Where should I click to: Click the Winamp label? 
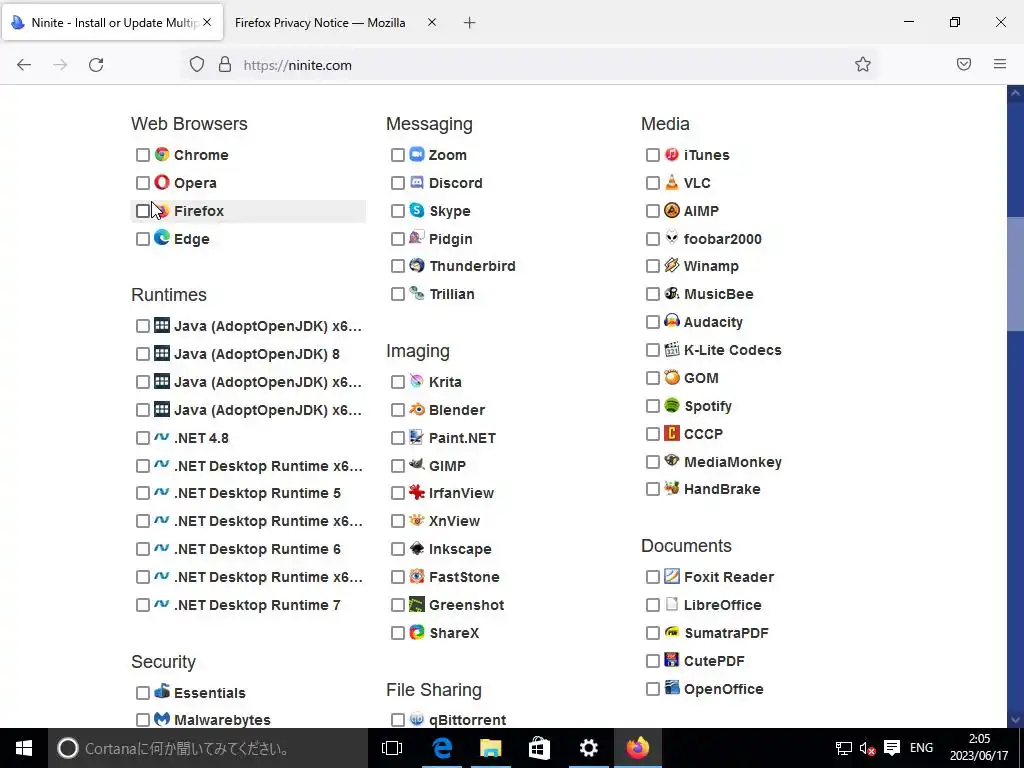click(711, 266)
